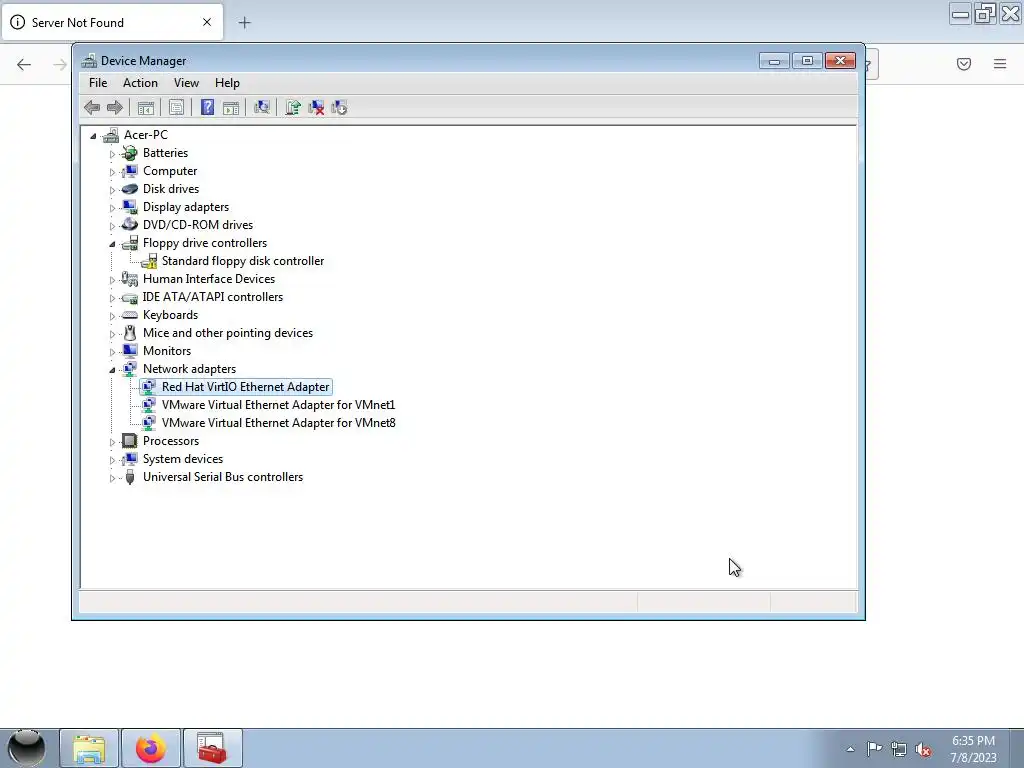The image size is (1024, 768).
Task: Click the Windows Start orb
Action: [x=26, y=748]
